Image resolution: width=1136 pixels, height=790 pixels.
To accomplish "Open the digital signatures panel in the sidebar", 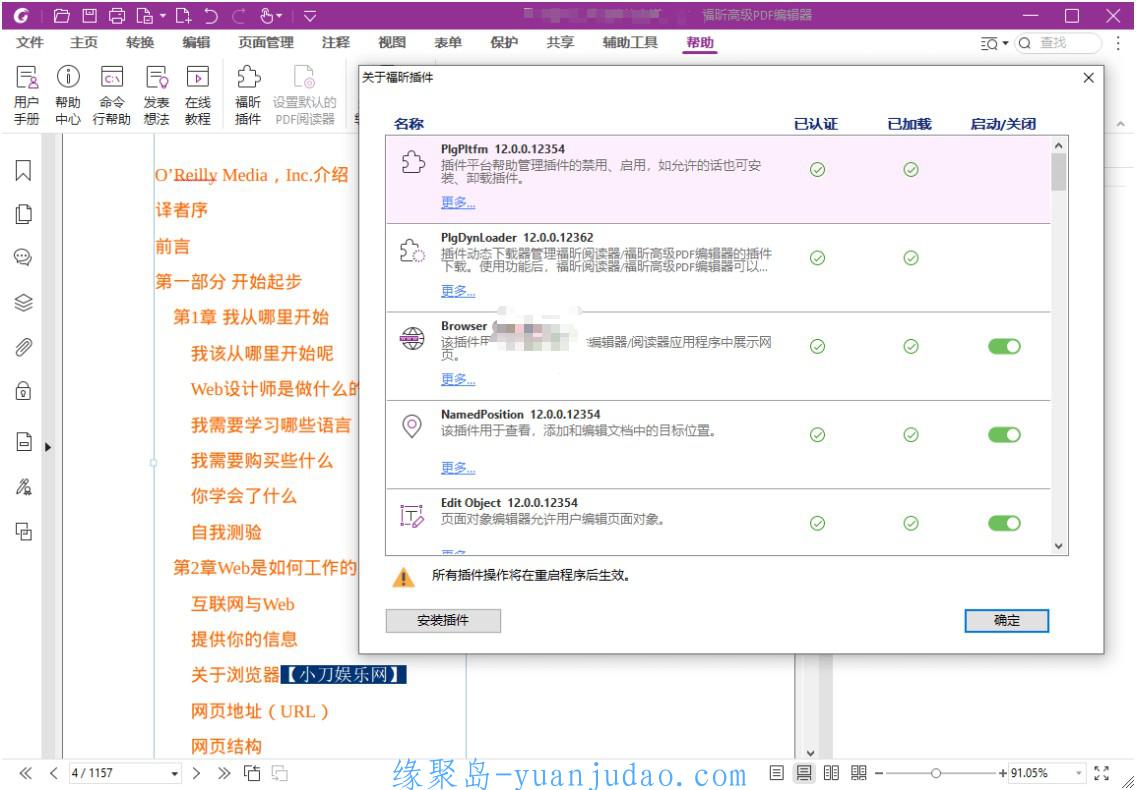I will tap(23, 486).
